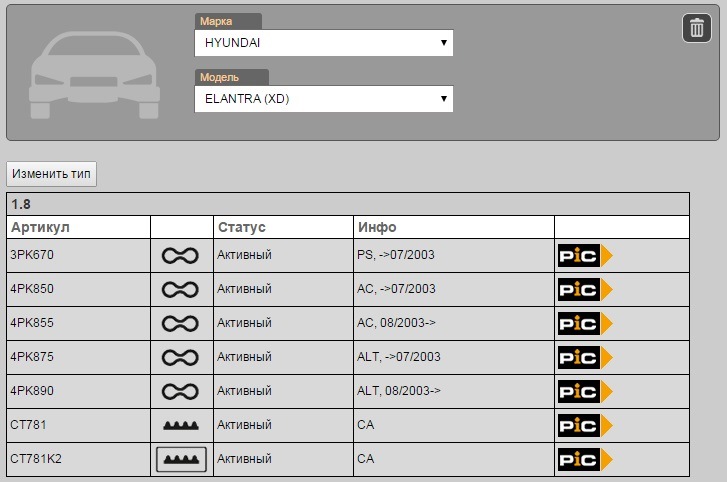727x482 pixels.
Task: Click CA info in CT781K2 row
Action: point(365,459)
